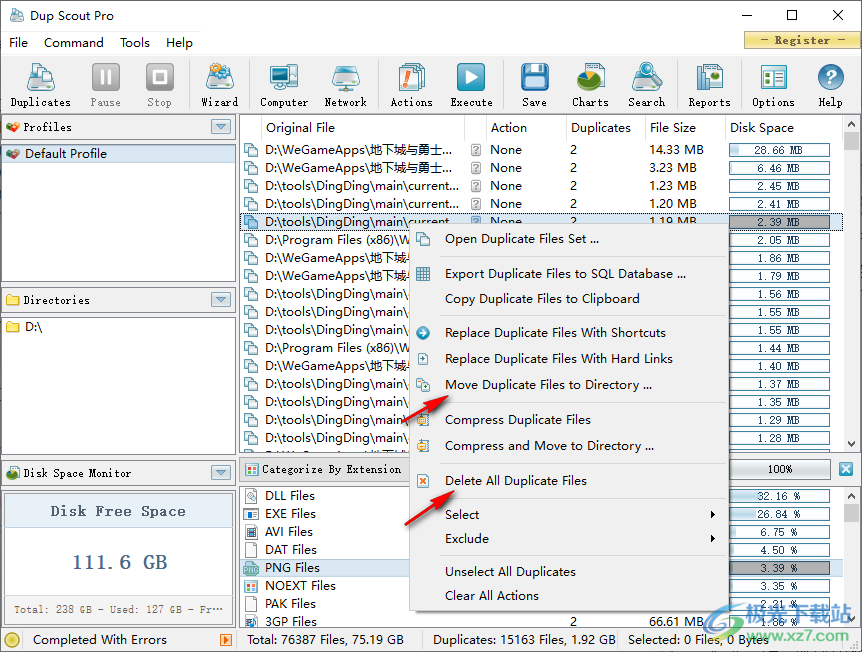862x652 pixels.
Task: Click the Register button
Action: pyautogui.click(x=803, y=40)
